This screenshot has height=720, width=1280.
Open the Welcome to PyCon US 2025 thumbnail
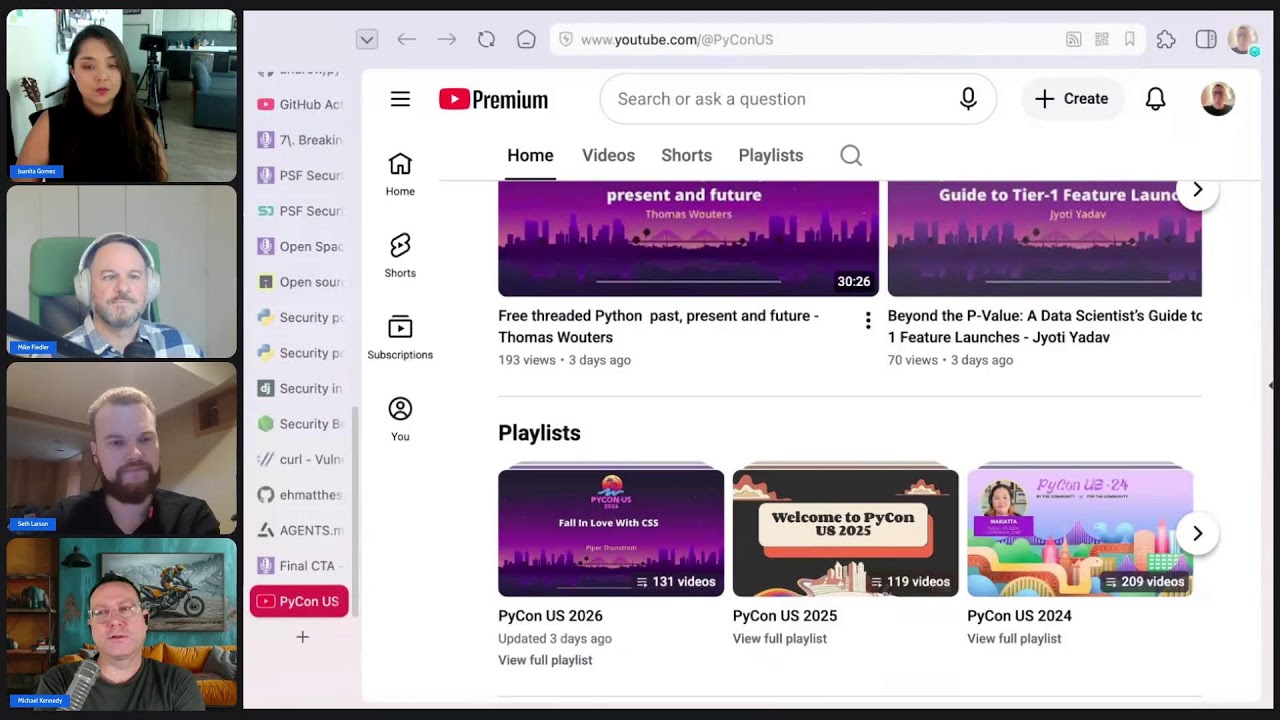pos(845,532)
